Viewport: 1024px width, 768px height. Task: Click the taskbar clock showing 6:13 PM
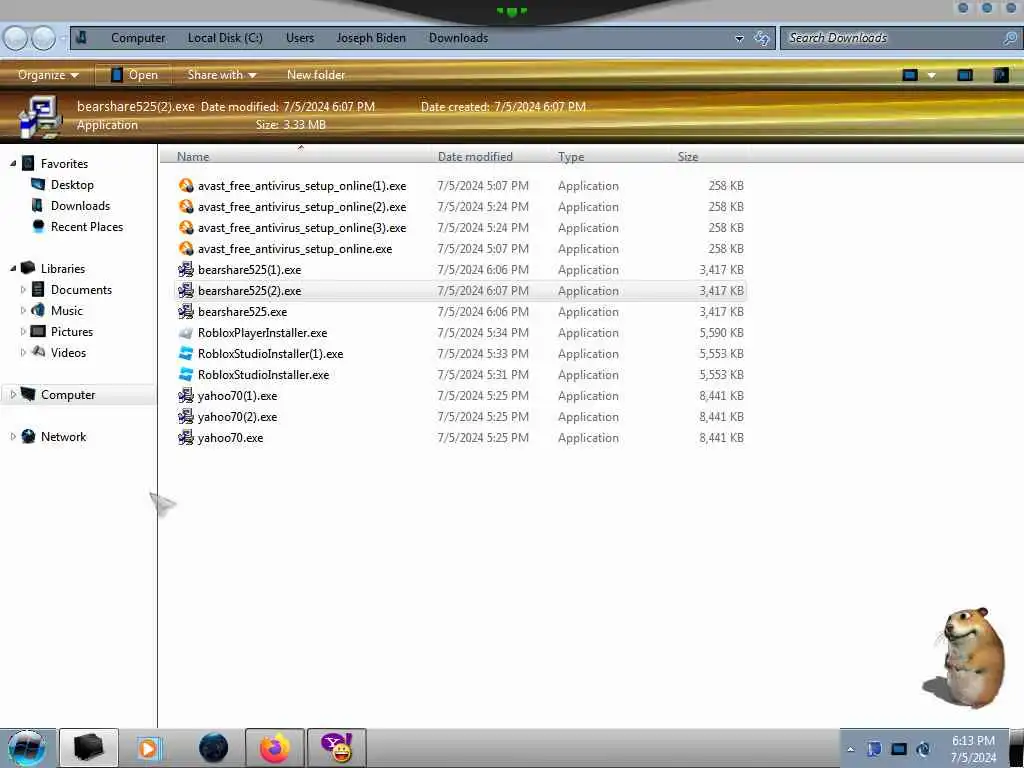(973, 749)
